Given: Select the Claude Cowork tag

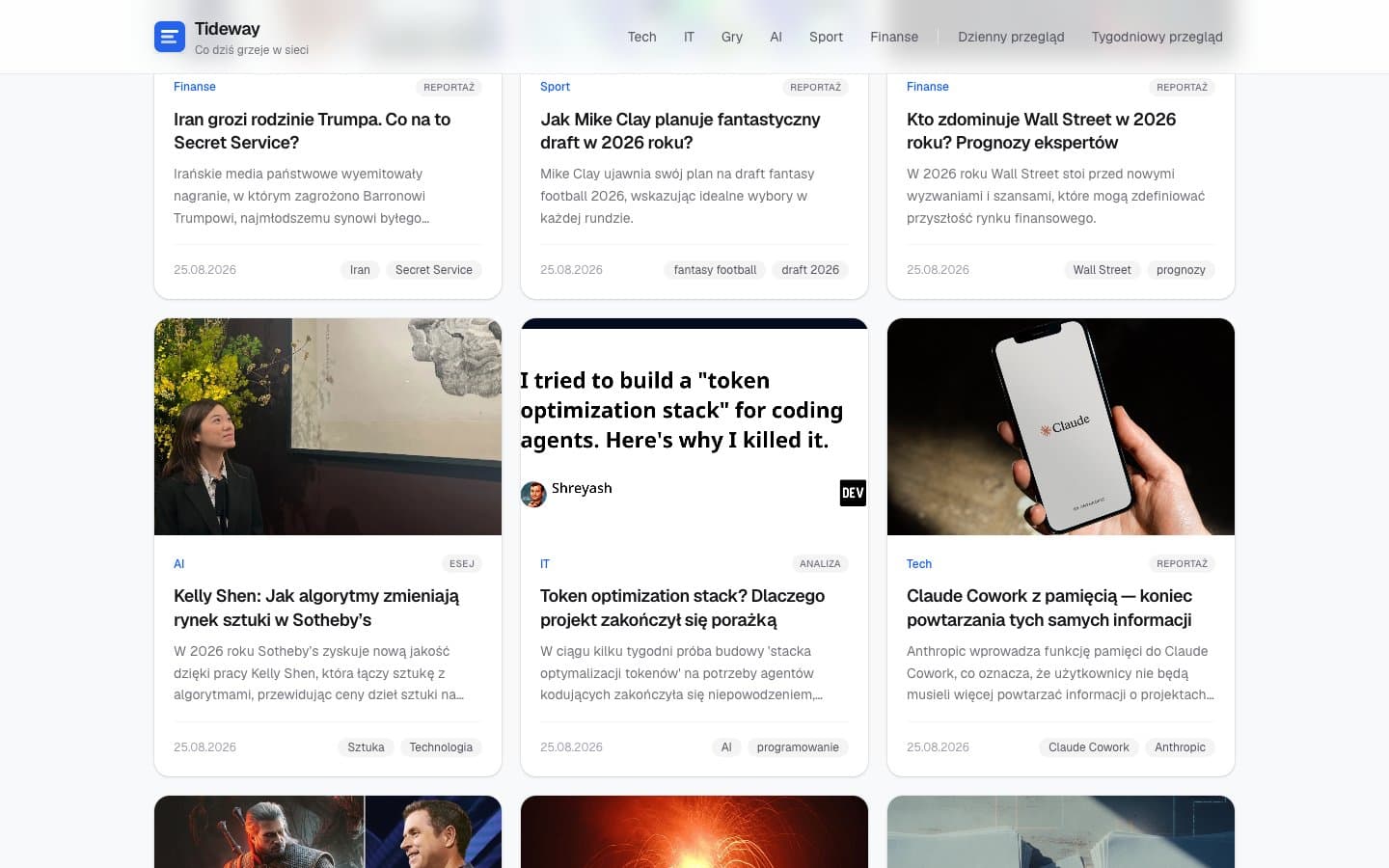Looking at the screenshot, I should (1089, 747).
